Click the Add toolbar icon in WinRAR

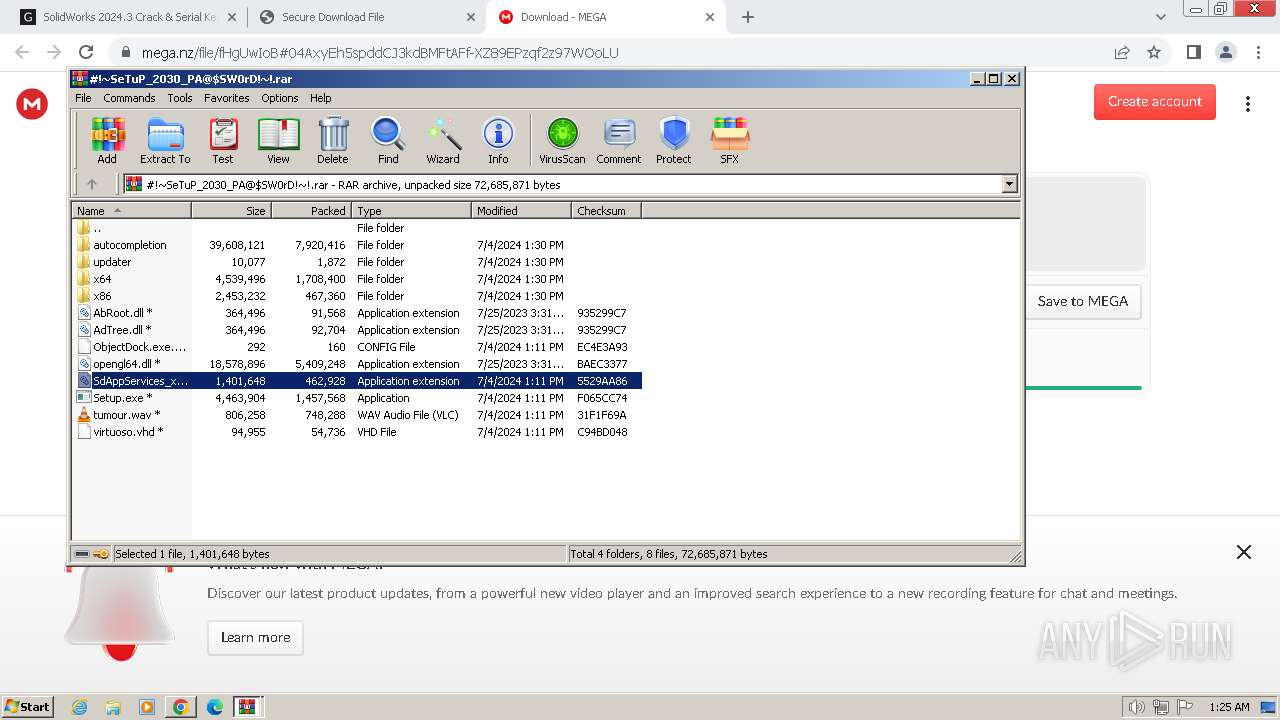coord(107,140)
